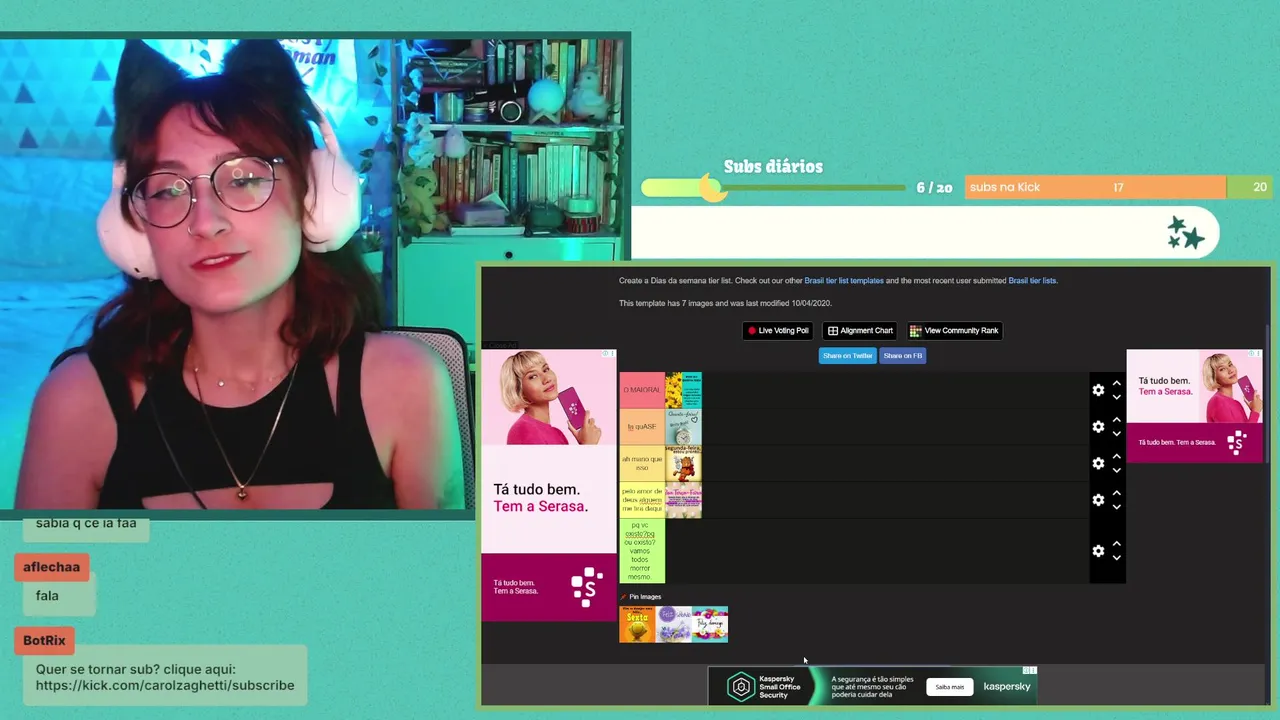Click ad info icon on Kaspersky banner
Screen dimensions: 1280x720
(x=1026, y=670)
